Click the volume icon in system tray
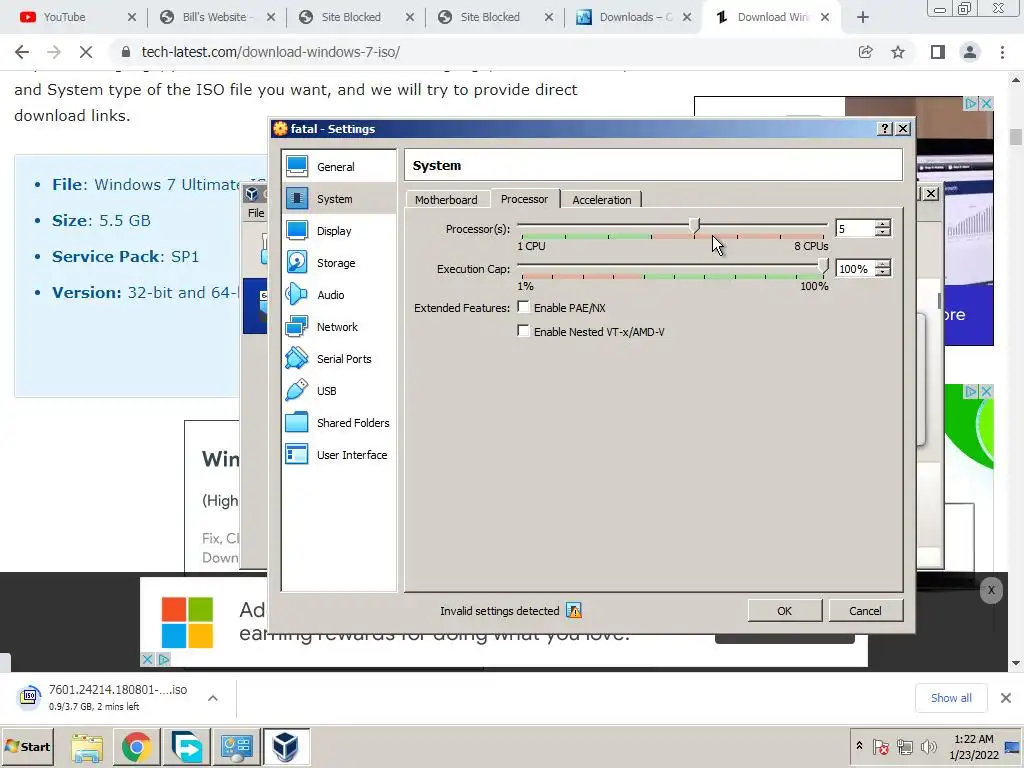 (x=928, y=746)
